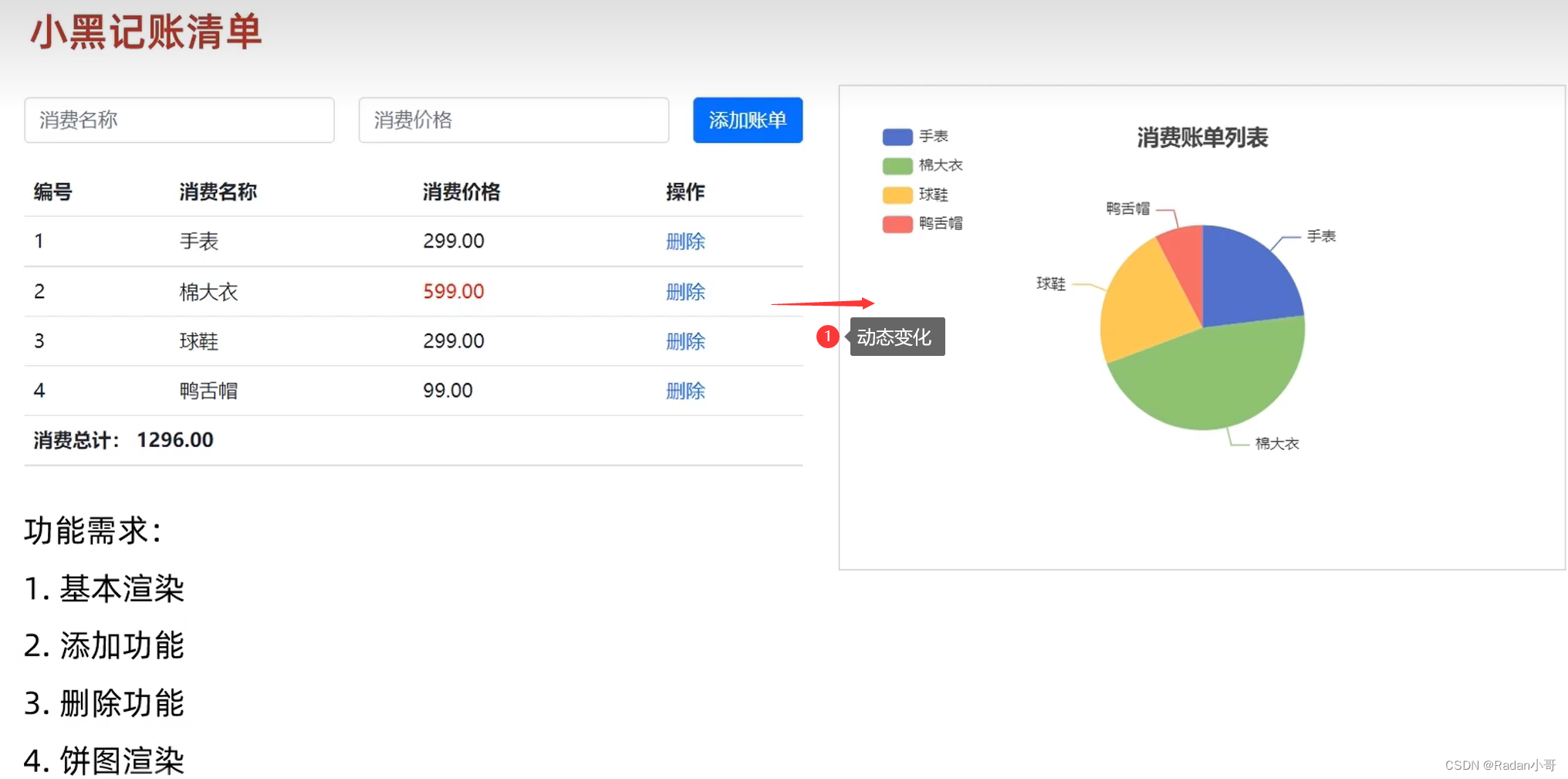Delete the 棉大衣 row via 删除 link

pos(685,292)
